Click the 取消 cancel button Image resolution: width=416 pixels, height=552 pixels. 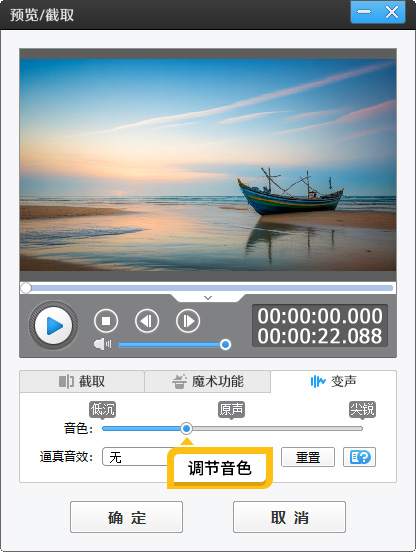click(289, 517)
